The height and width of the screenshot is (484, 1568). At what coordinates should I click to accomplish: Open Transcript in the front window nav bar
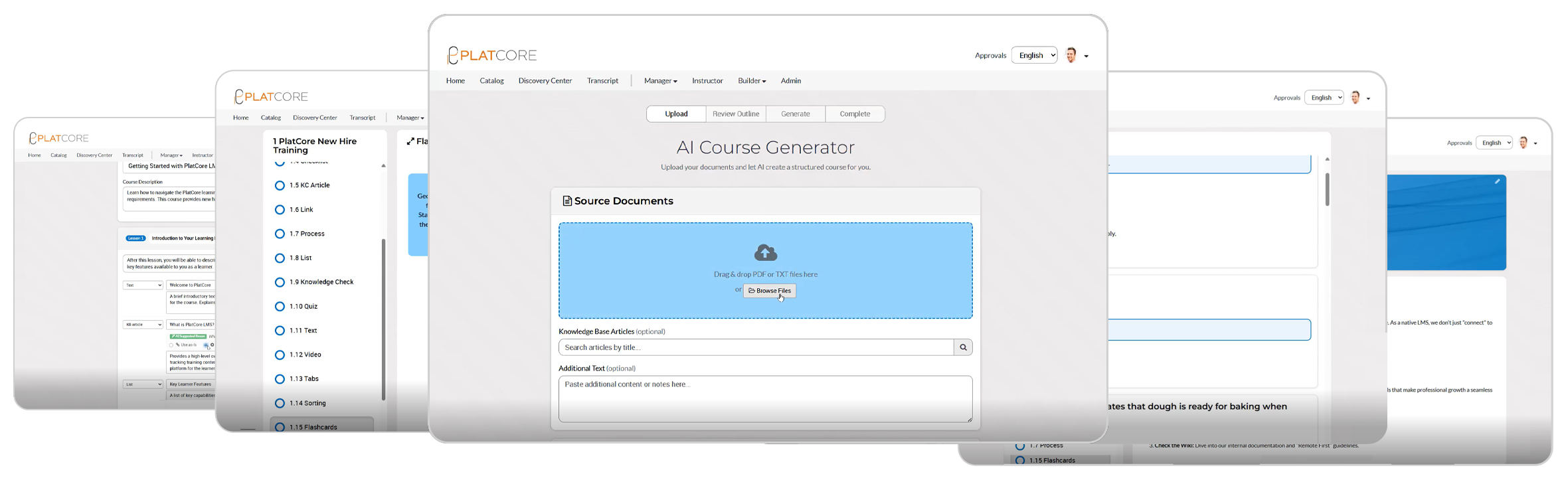point(602,81)
